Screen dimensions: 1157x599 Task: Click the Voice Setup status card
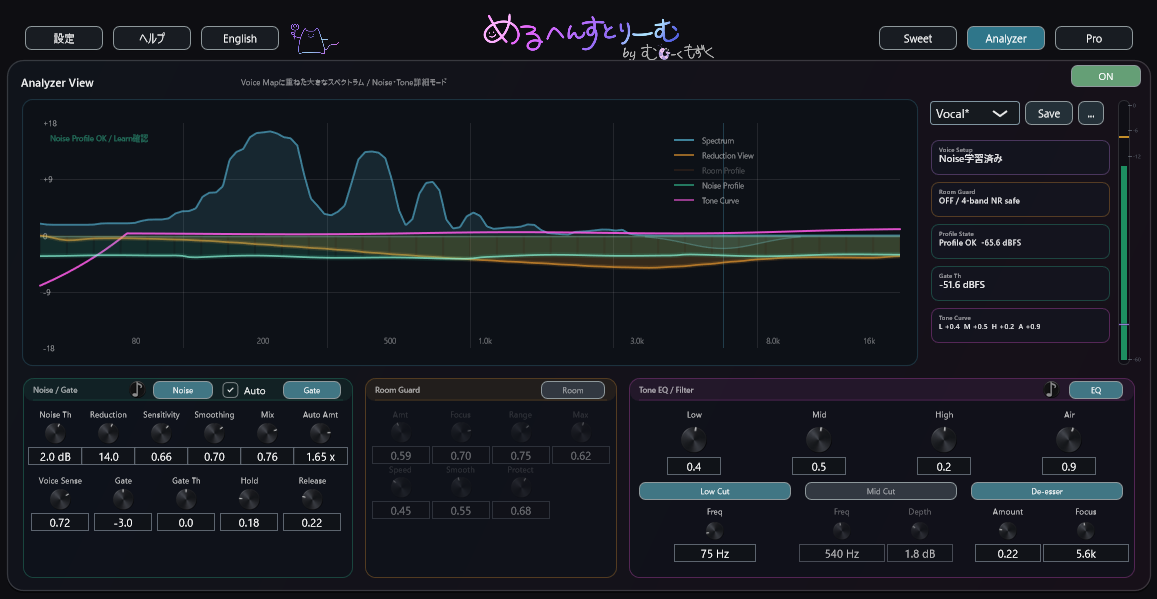click(x=1020, y=157)
